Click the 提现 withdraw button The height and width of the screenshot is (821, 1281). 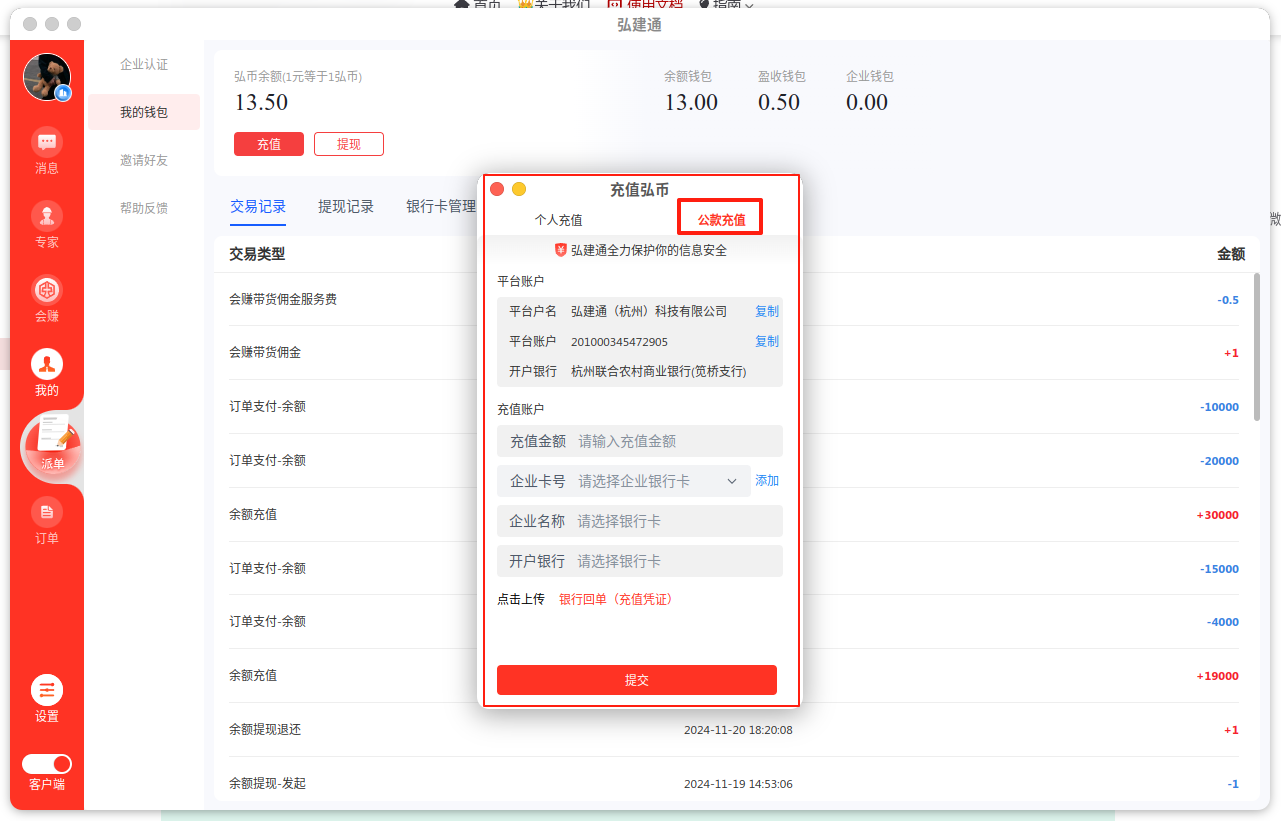click(x=349, y=144)
